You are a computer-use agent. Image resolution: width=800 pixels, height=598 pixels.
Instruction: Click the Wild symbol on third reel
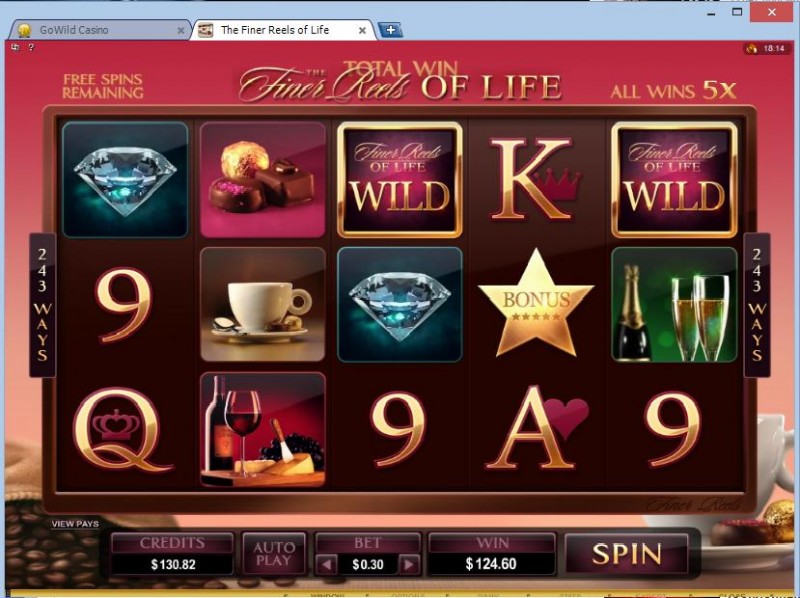pos(400,180)
